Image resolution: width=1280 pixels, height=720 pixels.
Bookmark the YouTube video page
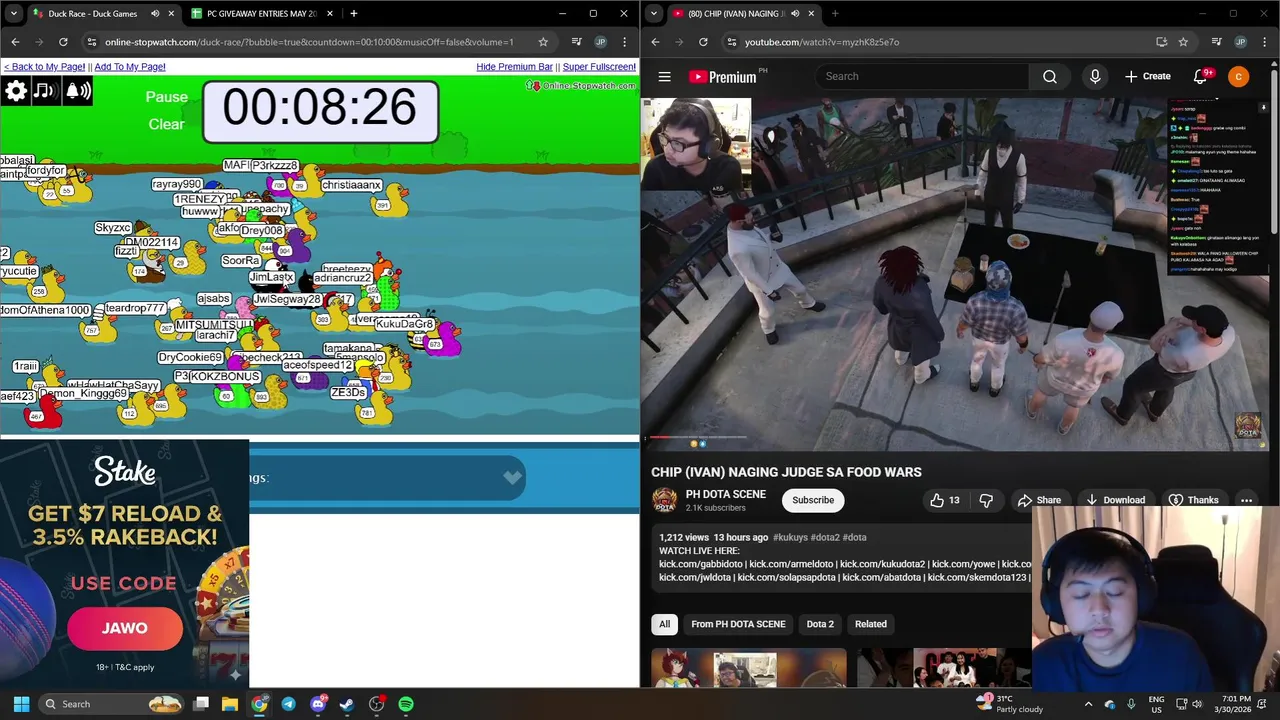click(x=1183, y=42)
